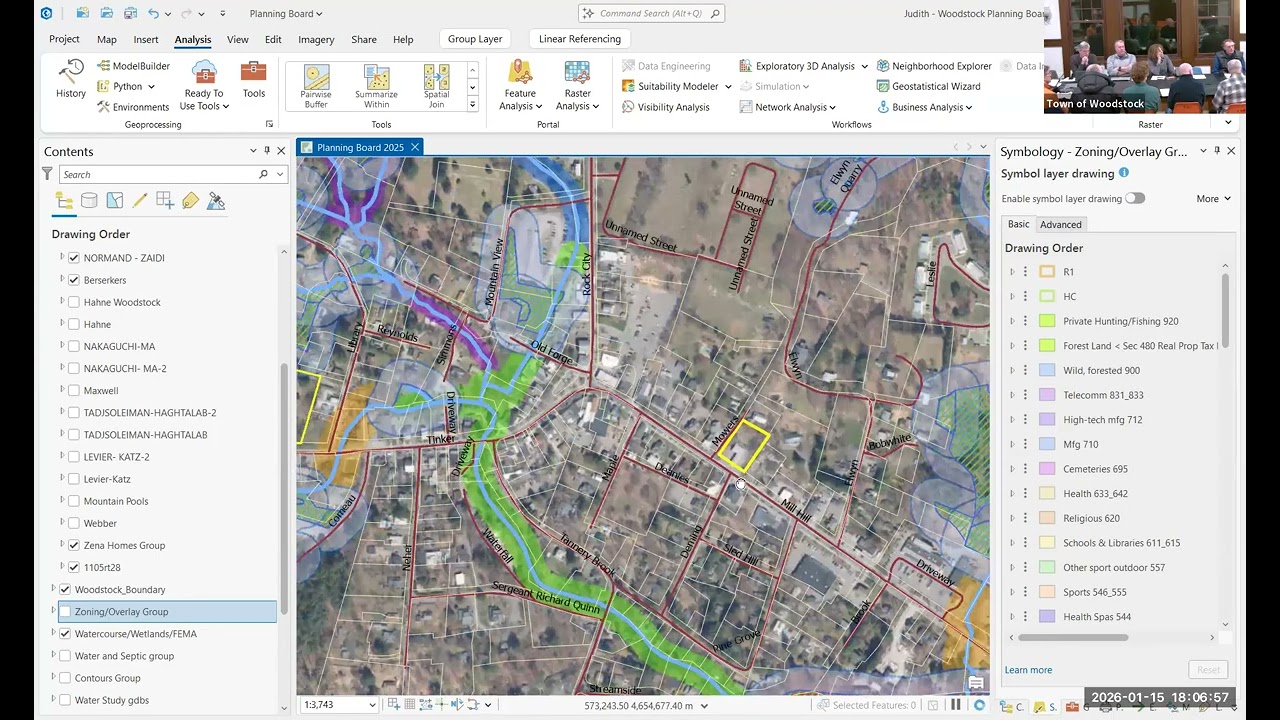Open Neighborhood Explorer
The width and height of the screenshot is (1280, 720).
tap(934, 66)
